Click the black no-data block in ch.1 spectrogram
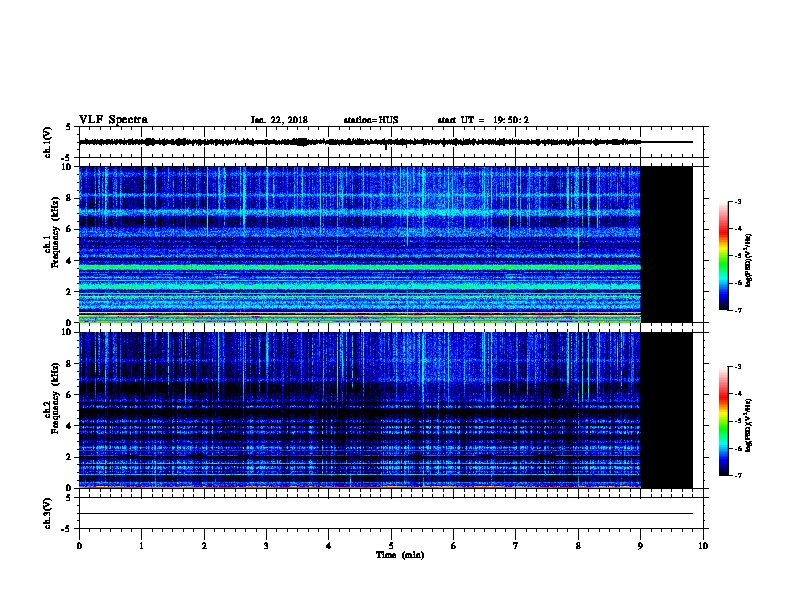The image size is (792, 612). [667, 244]
